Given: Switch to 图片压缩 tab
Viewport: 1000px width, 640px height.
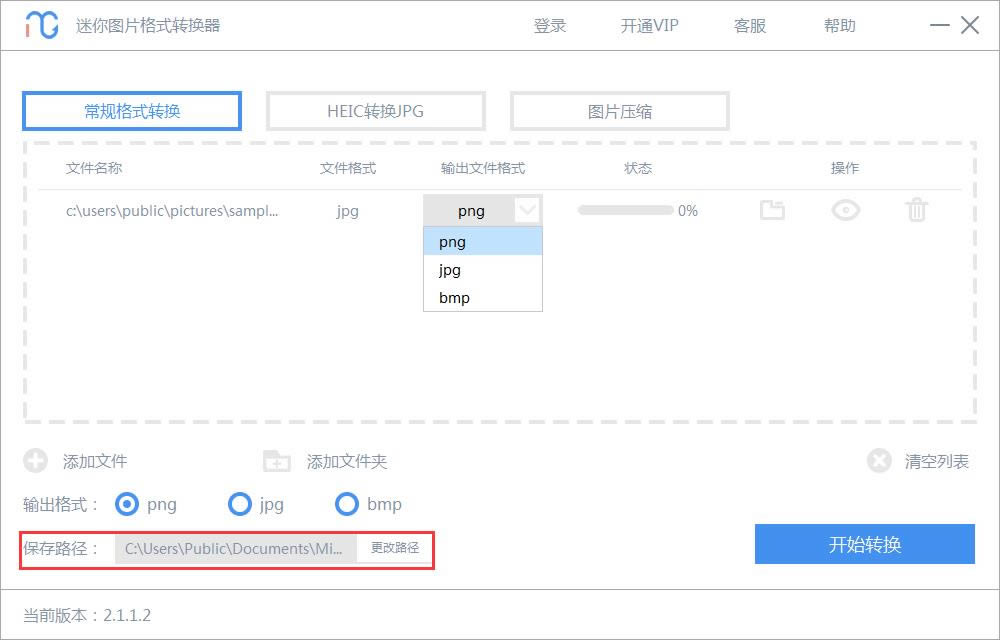Looking at the screenshot, I should pos(619,111).
